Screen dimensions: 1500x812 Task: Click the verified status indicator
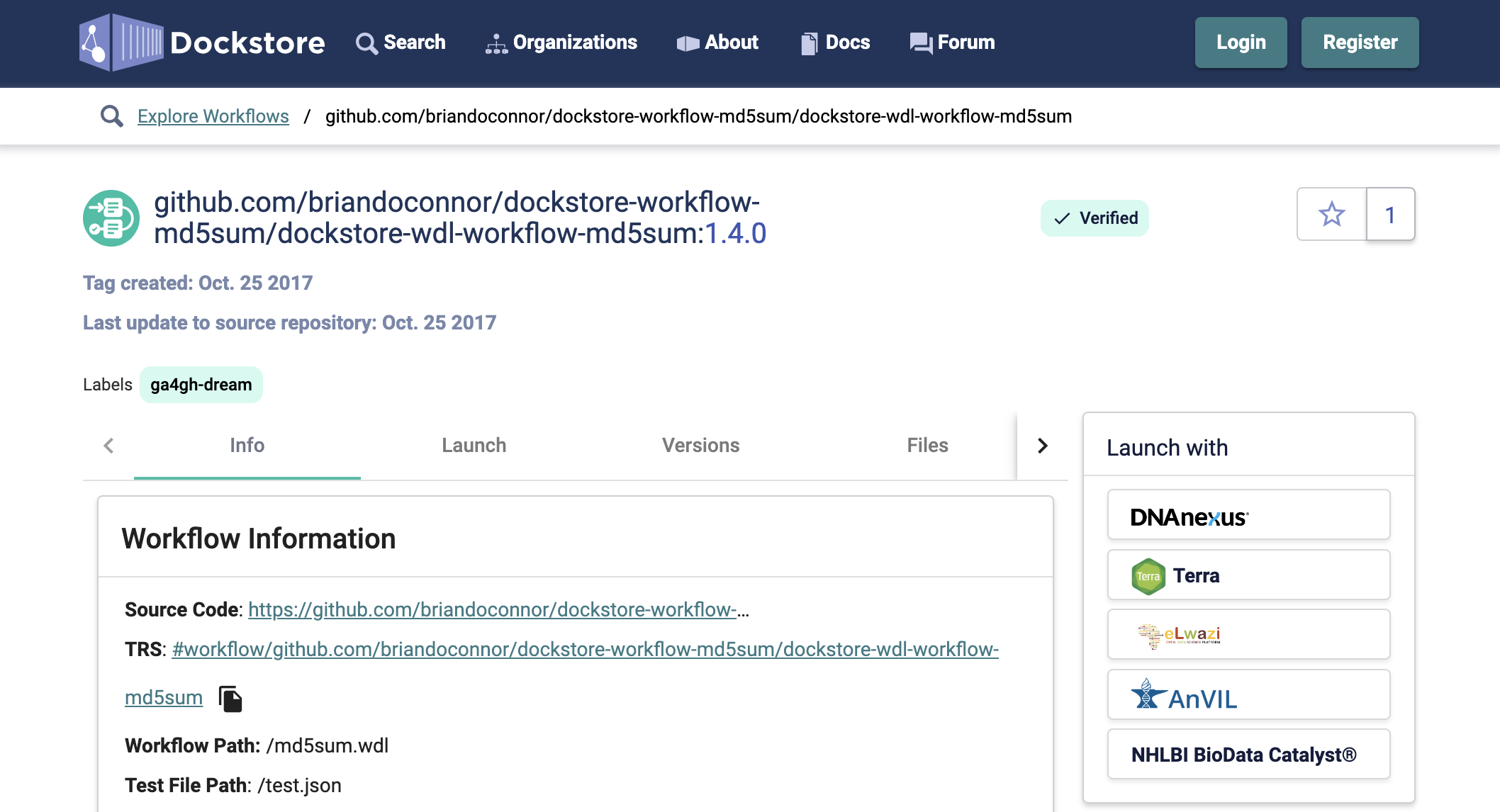click(1096, 217)
